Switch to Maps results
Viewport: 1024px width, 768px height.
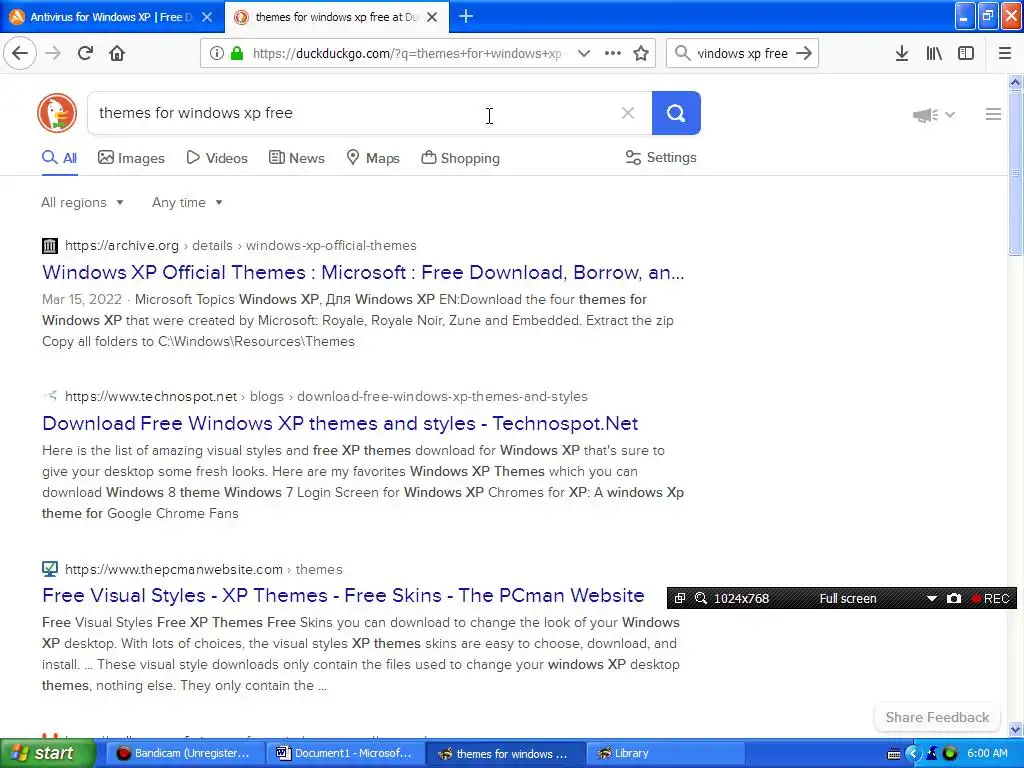pyautogui.click(x=373, y=158)
